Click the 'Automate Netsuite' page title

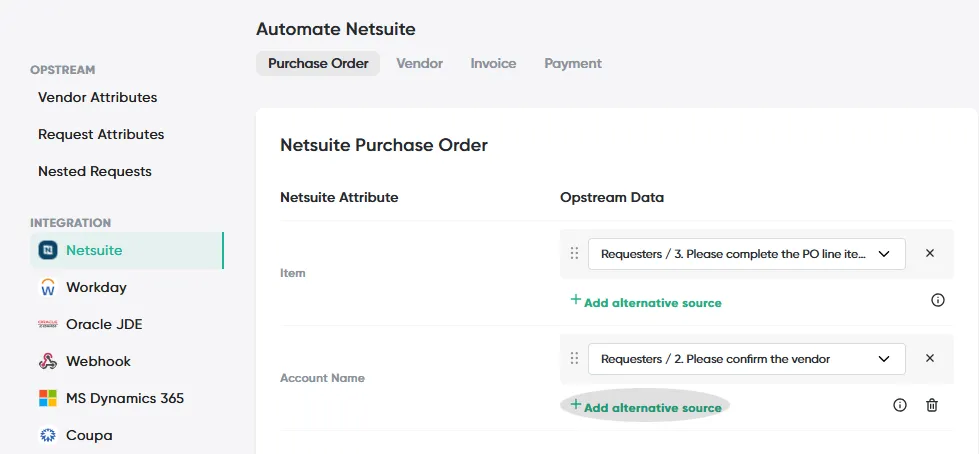336,29
